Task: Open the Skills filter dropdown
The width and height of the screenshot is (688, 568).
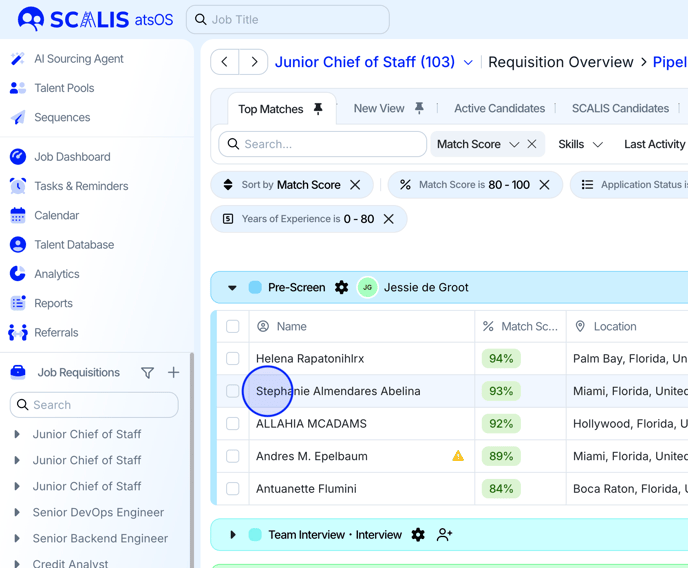Action: 581,144
